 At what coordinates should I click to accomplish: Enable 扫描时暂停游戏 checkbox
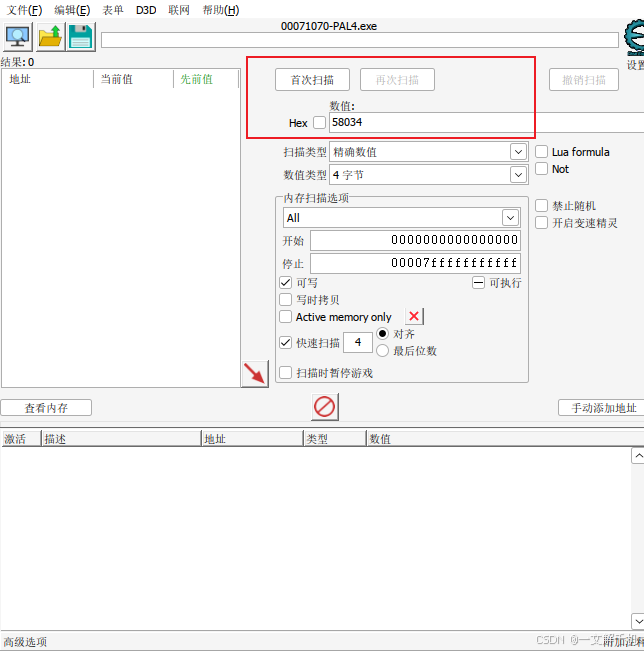286,372
